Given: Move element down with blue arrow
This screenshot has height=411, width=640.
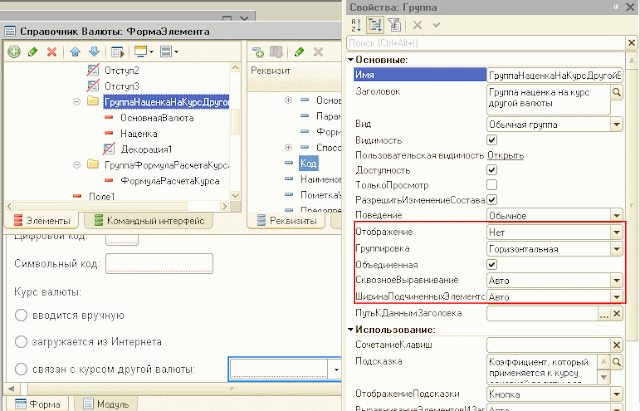Looking at the screenshot, I should coord(94,52).
